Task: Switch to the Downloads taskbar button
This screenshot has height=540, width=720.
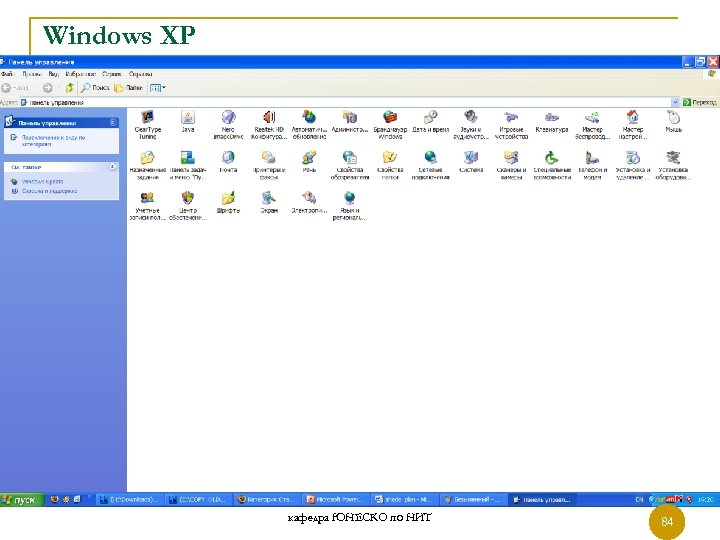Action: tap(129, 500)
